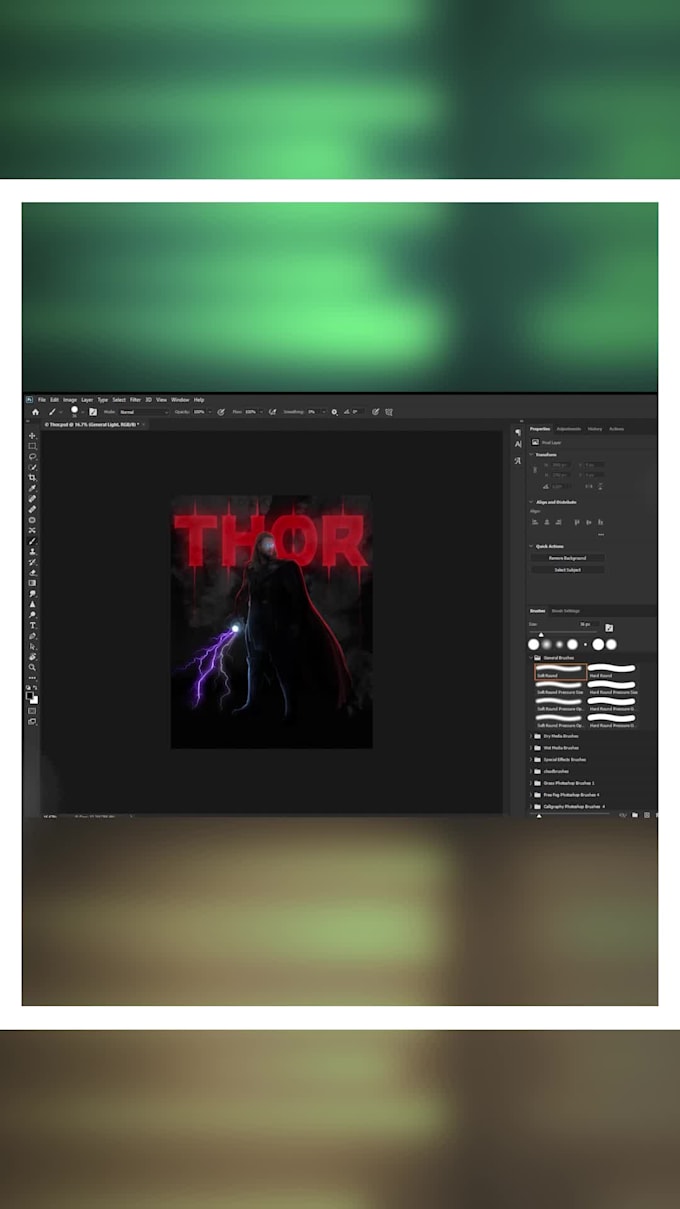Select the Path Selection tool

32,647
